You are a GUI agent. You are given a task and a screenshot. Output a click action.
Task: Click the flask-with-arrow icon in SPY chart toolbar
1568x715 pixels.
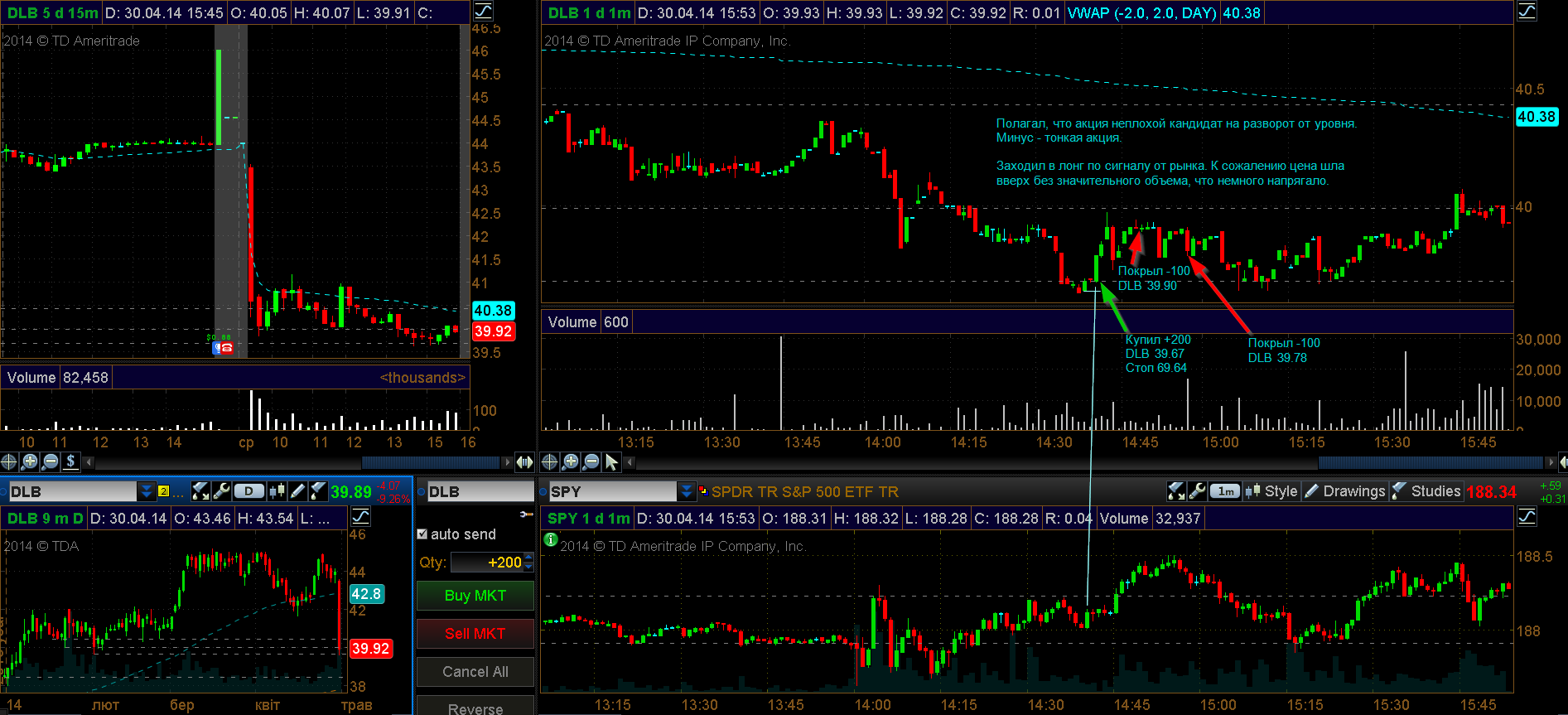click(1176, 491)
